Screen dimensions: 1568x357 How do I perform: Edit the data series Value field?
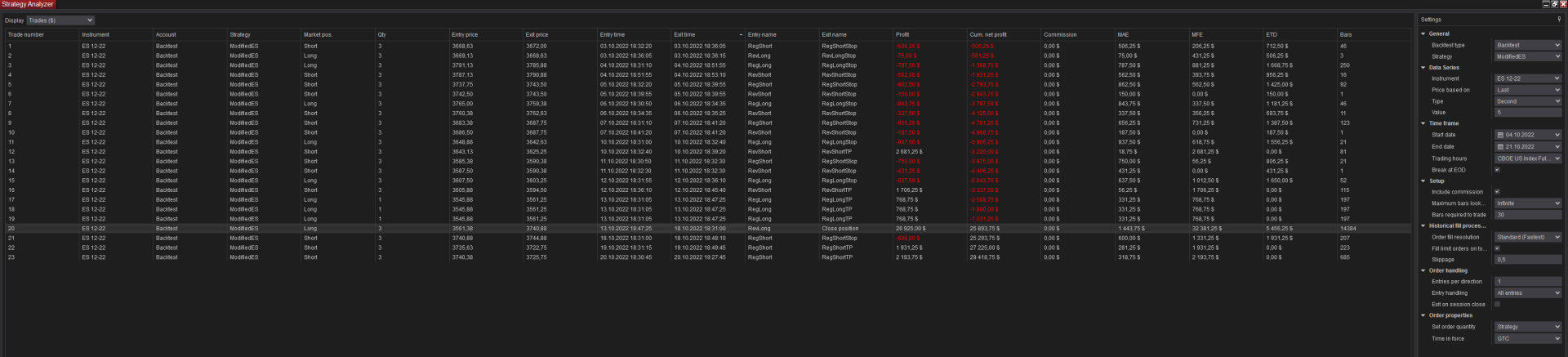1528,113
